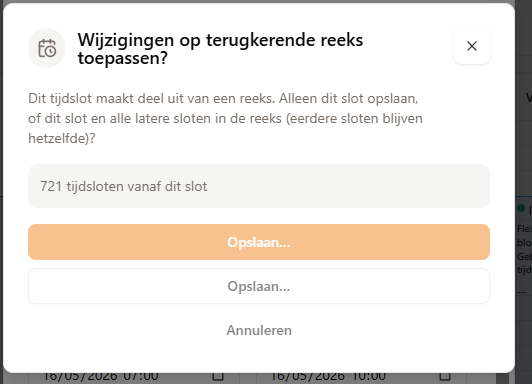Click the partially visible Flex text

[525, 229]
